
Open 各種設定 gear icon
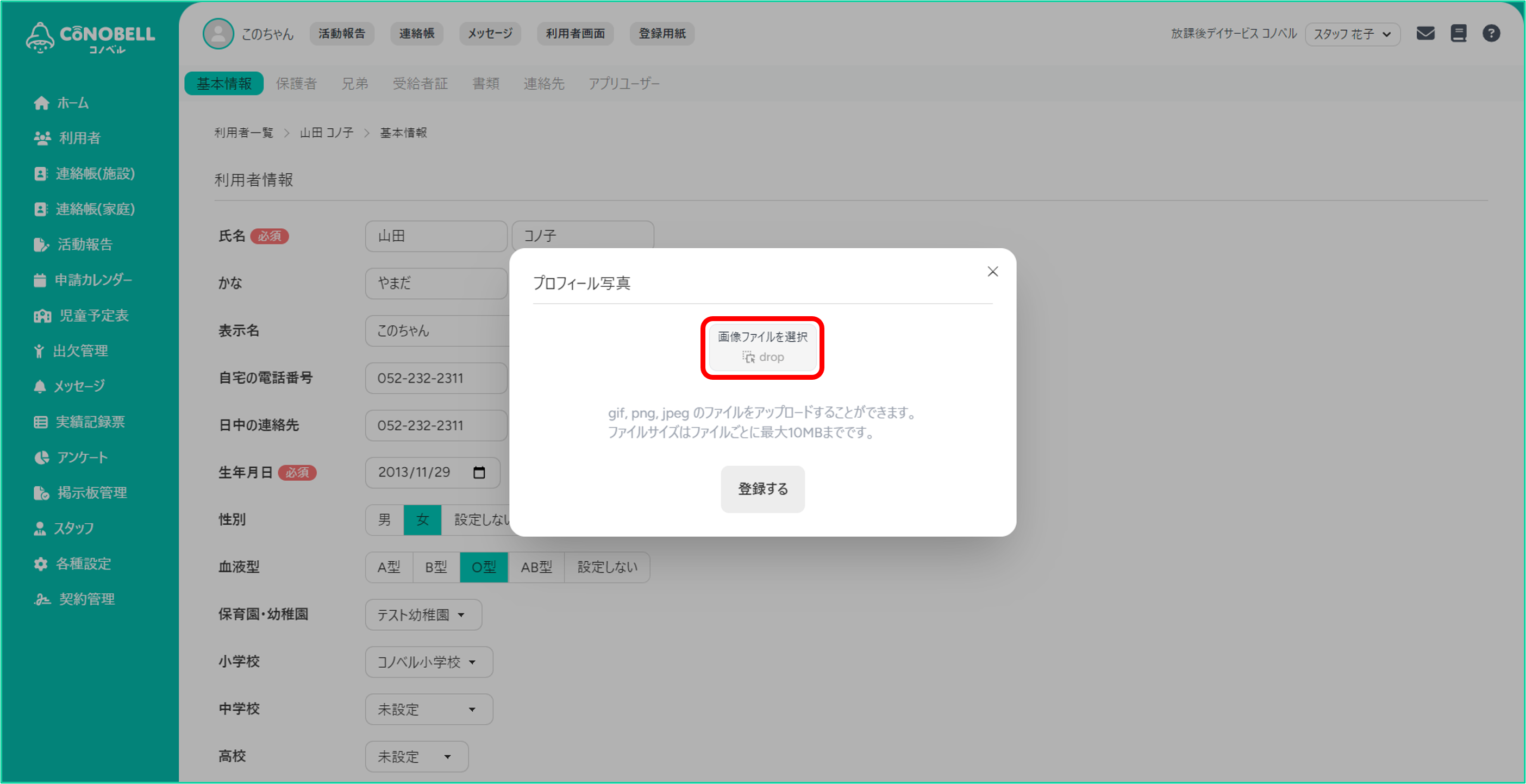[40, 564]
